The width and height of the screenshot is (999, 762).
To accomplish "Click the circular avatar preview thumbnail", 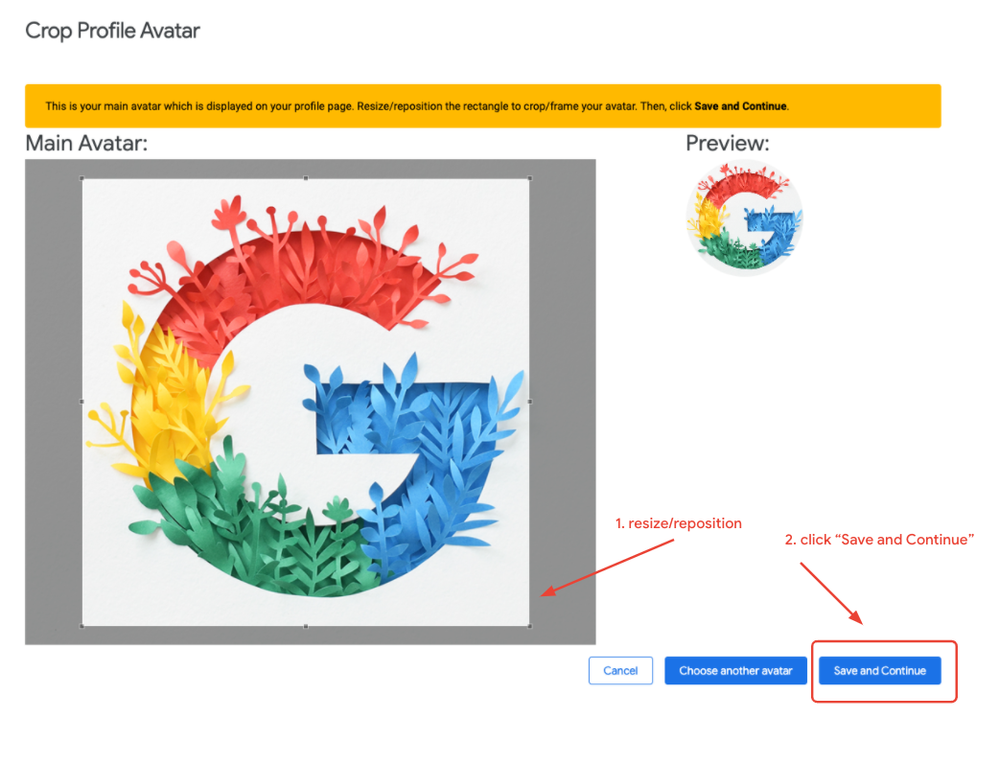I will pos(744,218).
